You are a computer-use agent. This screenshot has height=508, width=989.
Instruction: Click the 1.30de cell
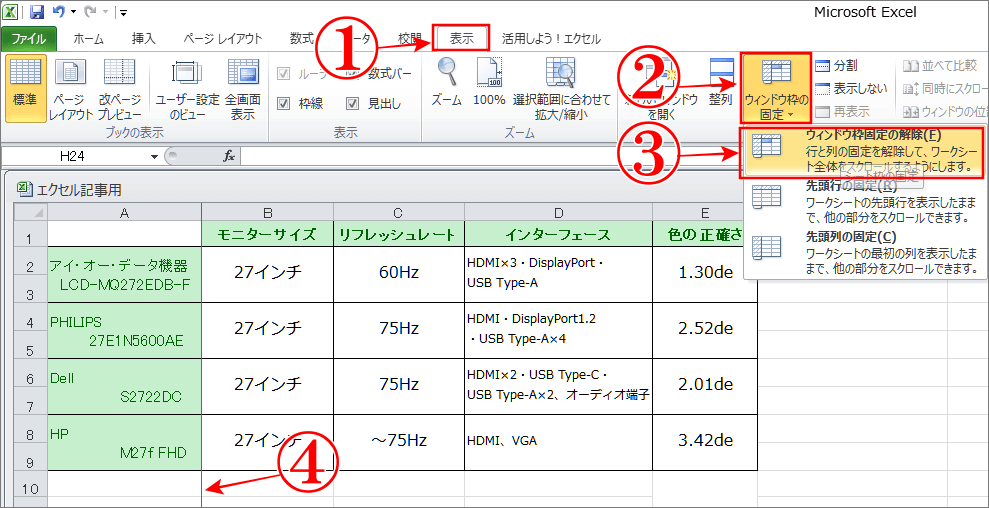pos(705,275)
